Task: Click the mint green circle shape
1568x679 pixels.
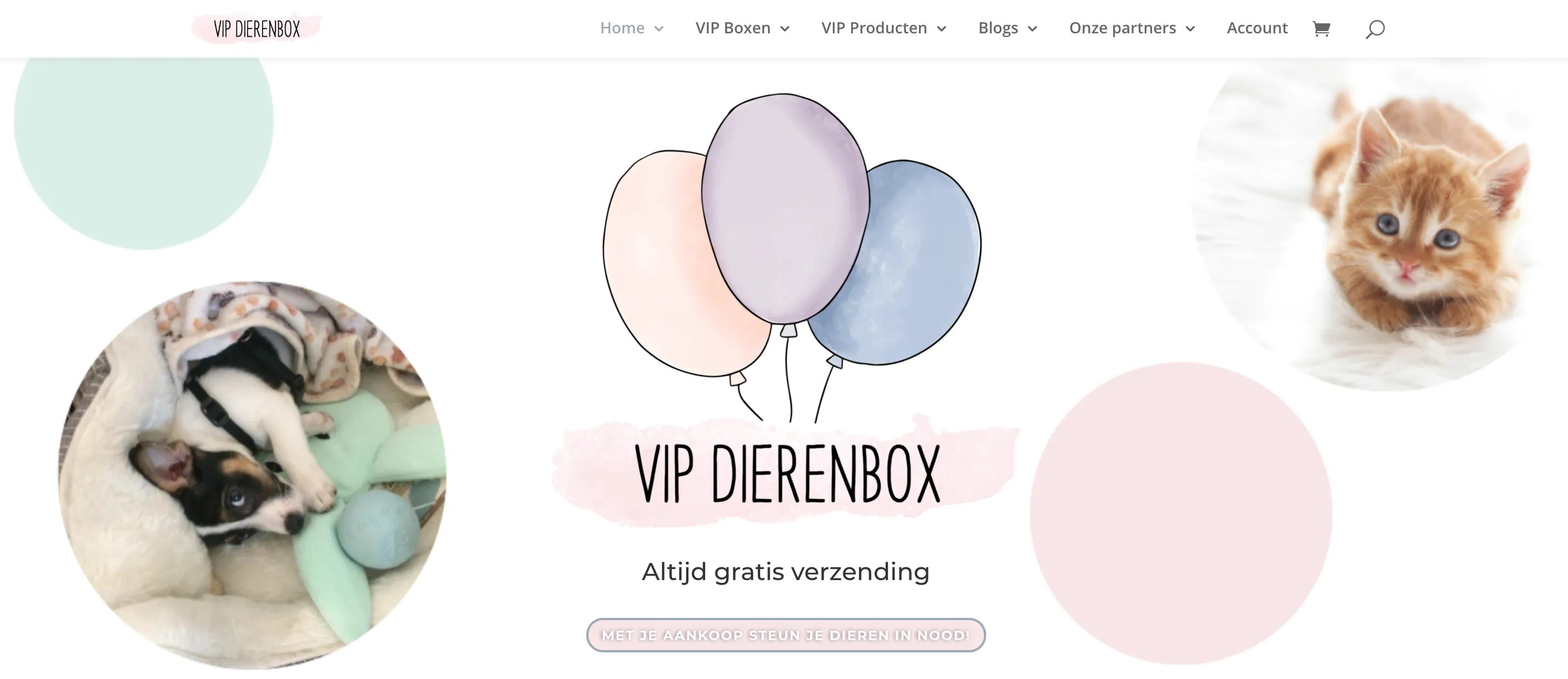Action: click(x=144, y=152)
